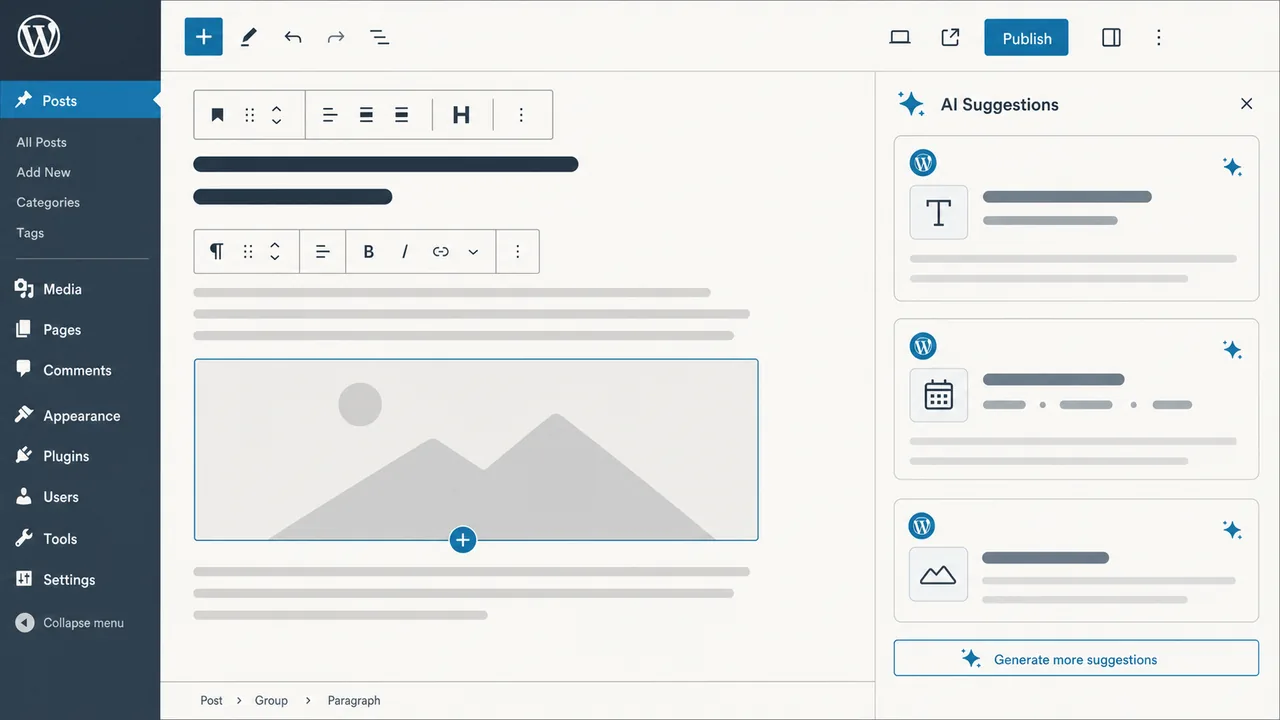This screenshot has width=1280, height=720.
Task: Click the WordPress logo in the sidebar
Action: tap(39, 37)
